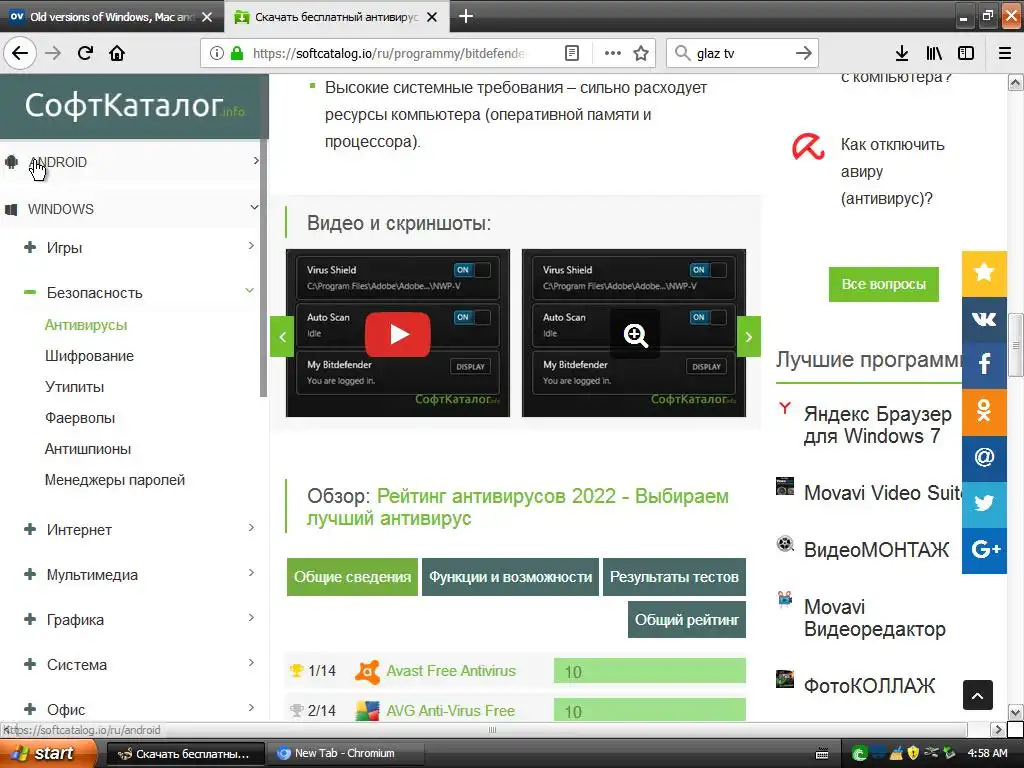This screenshot has height=768, width=1024.
Task: Share via the @ Mail.ru icon
Action: (x=984, y=458)
